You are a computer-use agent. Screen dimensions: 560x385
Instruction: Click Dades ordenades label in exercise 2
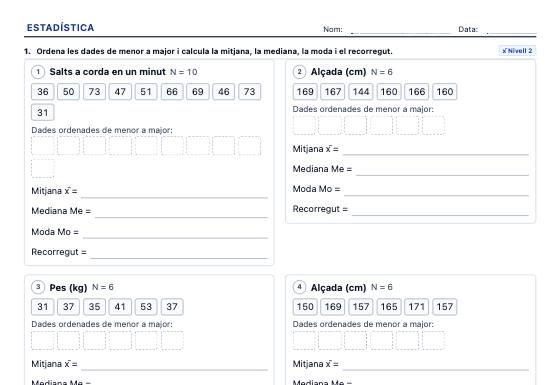coord(363,109)
